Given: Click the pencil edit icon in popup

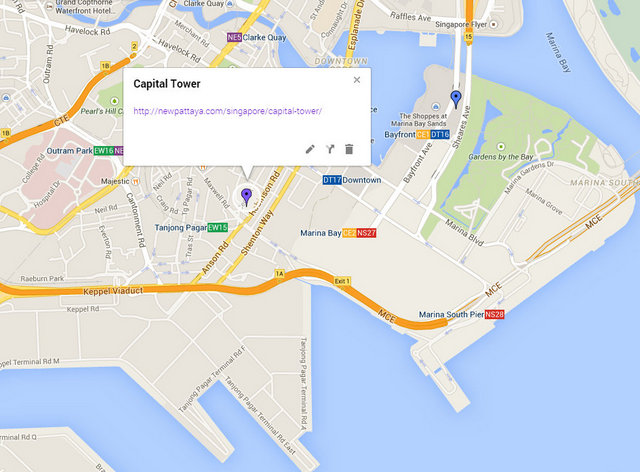Looking at the screenshot, I should (x=310, y=149).
